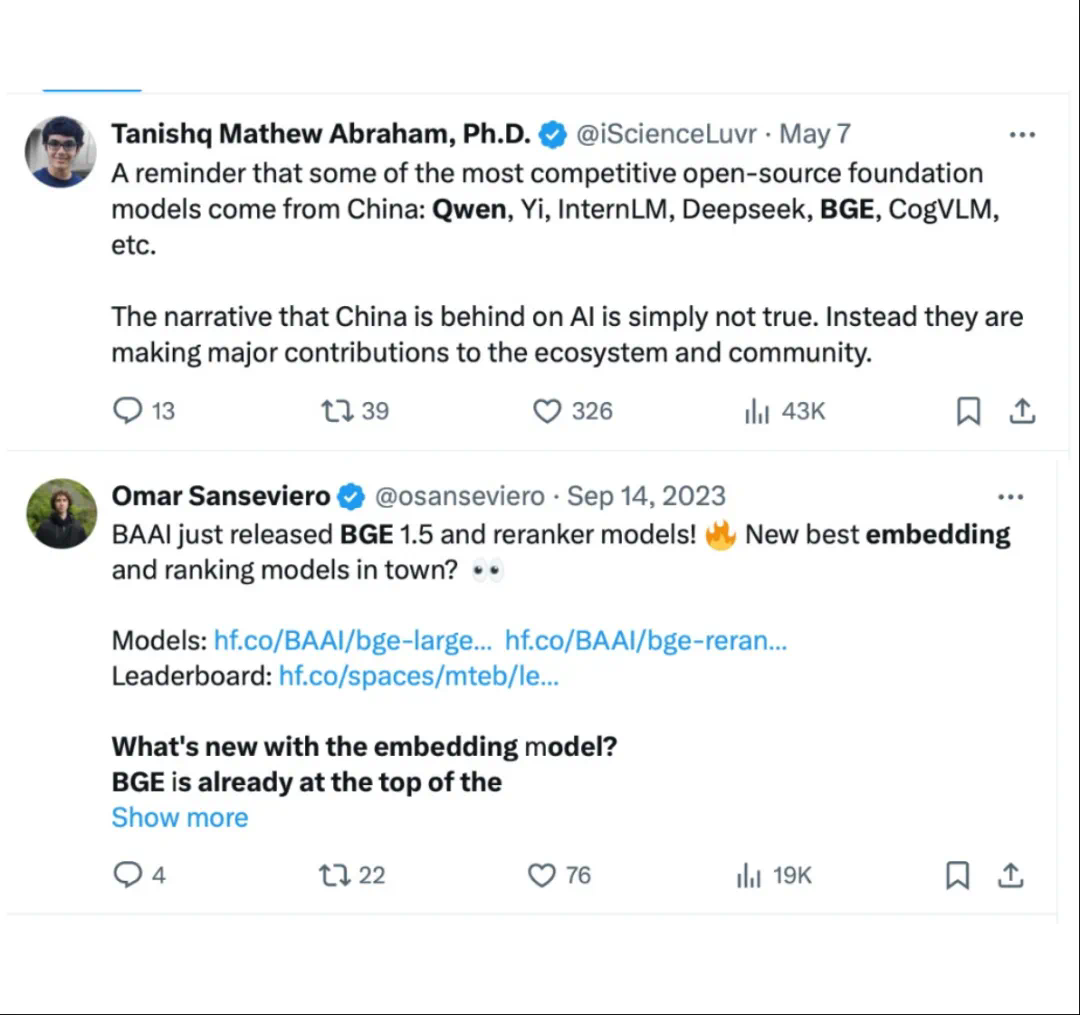Screen dimensions: 1080x1015
Task: Open Tanishq Mathew Abraham's profile picture
Action: coord(61,151)
